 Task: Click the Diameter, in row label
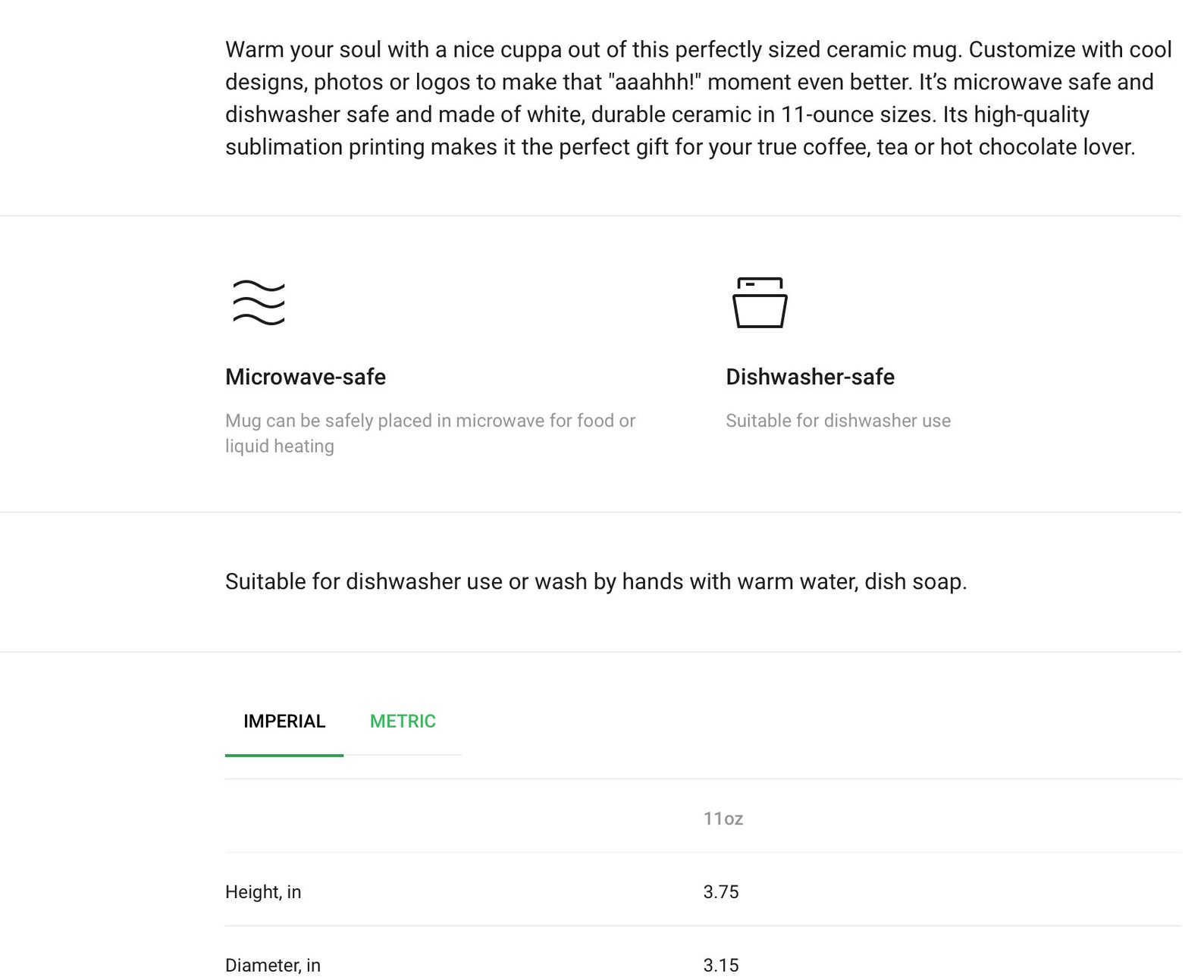coord(273,965)
